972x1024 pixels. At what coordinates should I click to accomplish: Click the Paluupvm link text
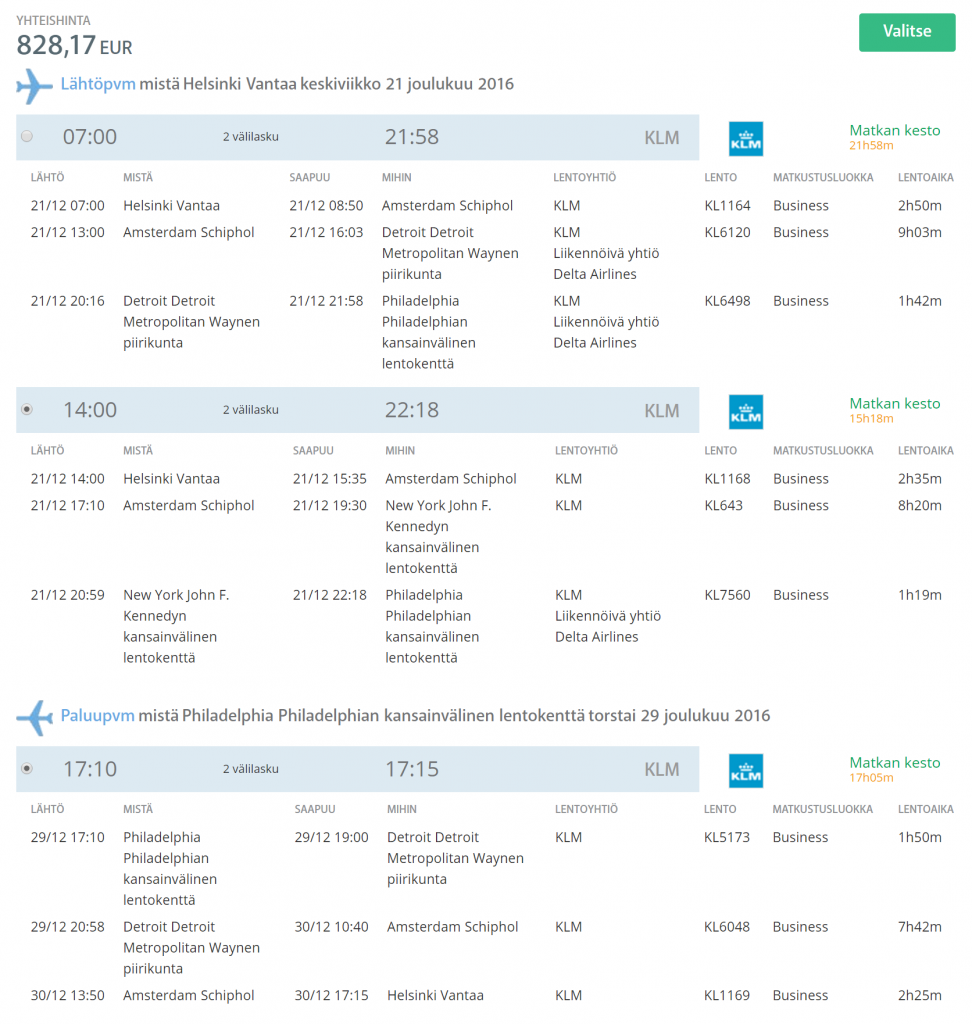click(97, 716)
